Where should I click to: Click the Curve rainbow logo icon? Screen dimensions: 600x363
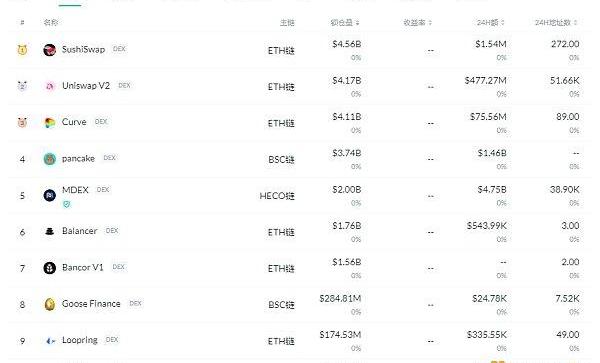point(50,122)
